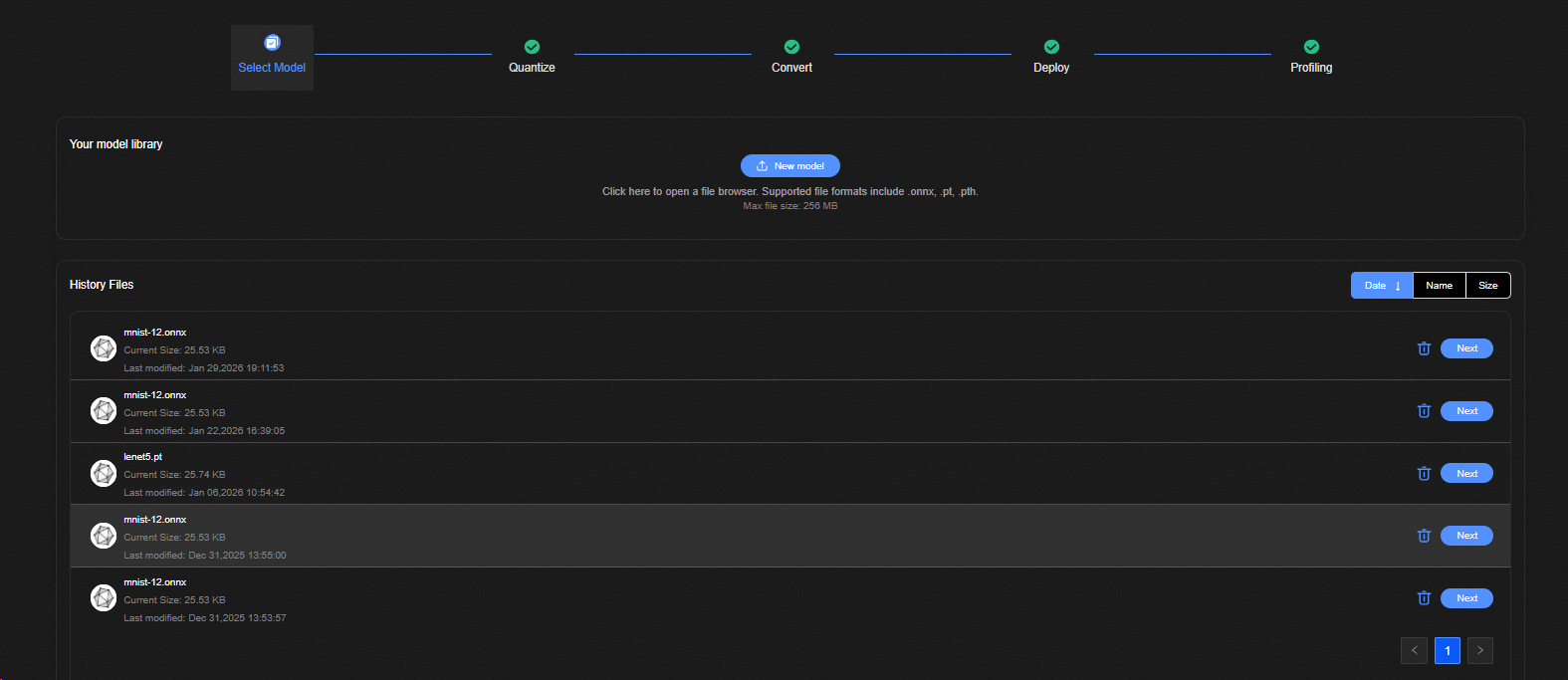
Task: Upload a New model
Action: click(x=789, y=166)
